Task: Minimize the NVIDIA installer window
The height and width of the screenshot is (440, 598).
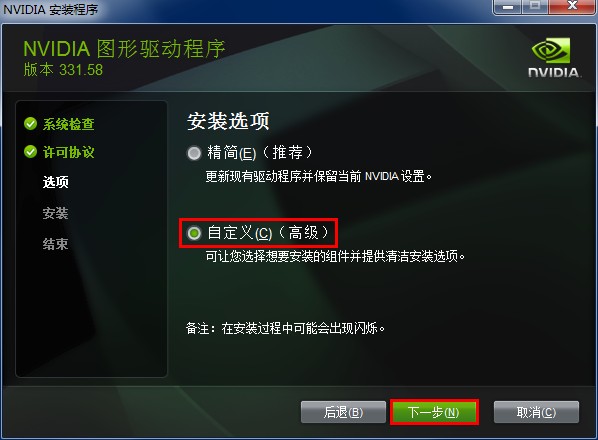Action: pos(508,6)
